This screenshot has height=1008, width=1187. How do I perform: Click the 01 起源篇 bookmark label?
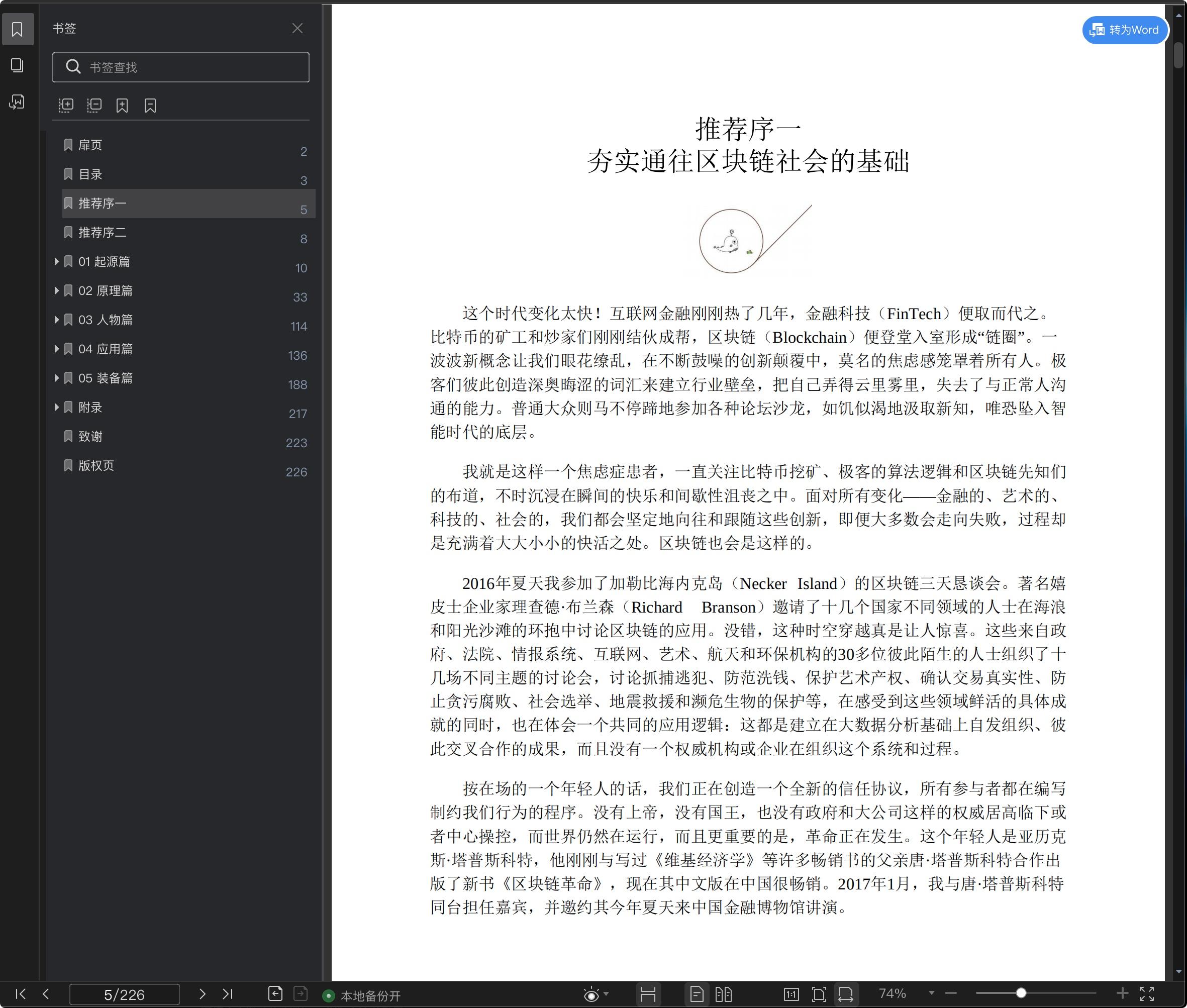click(x=104, y=262)
